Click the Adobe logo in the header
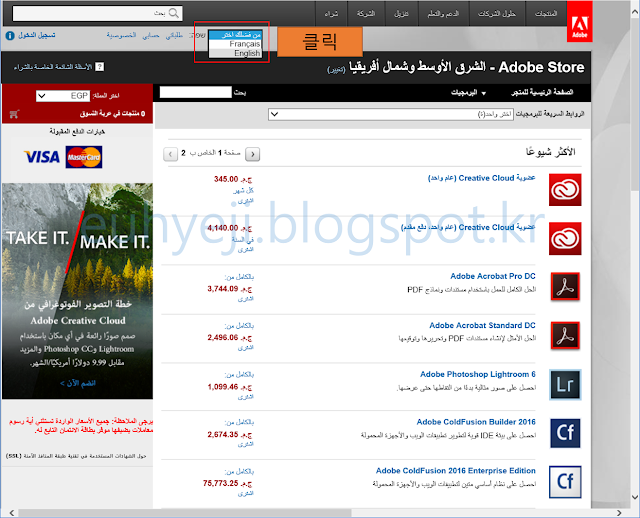The height and width of the screenshot is (518, 640). 580,21
